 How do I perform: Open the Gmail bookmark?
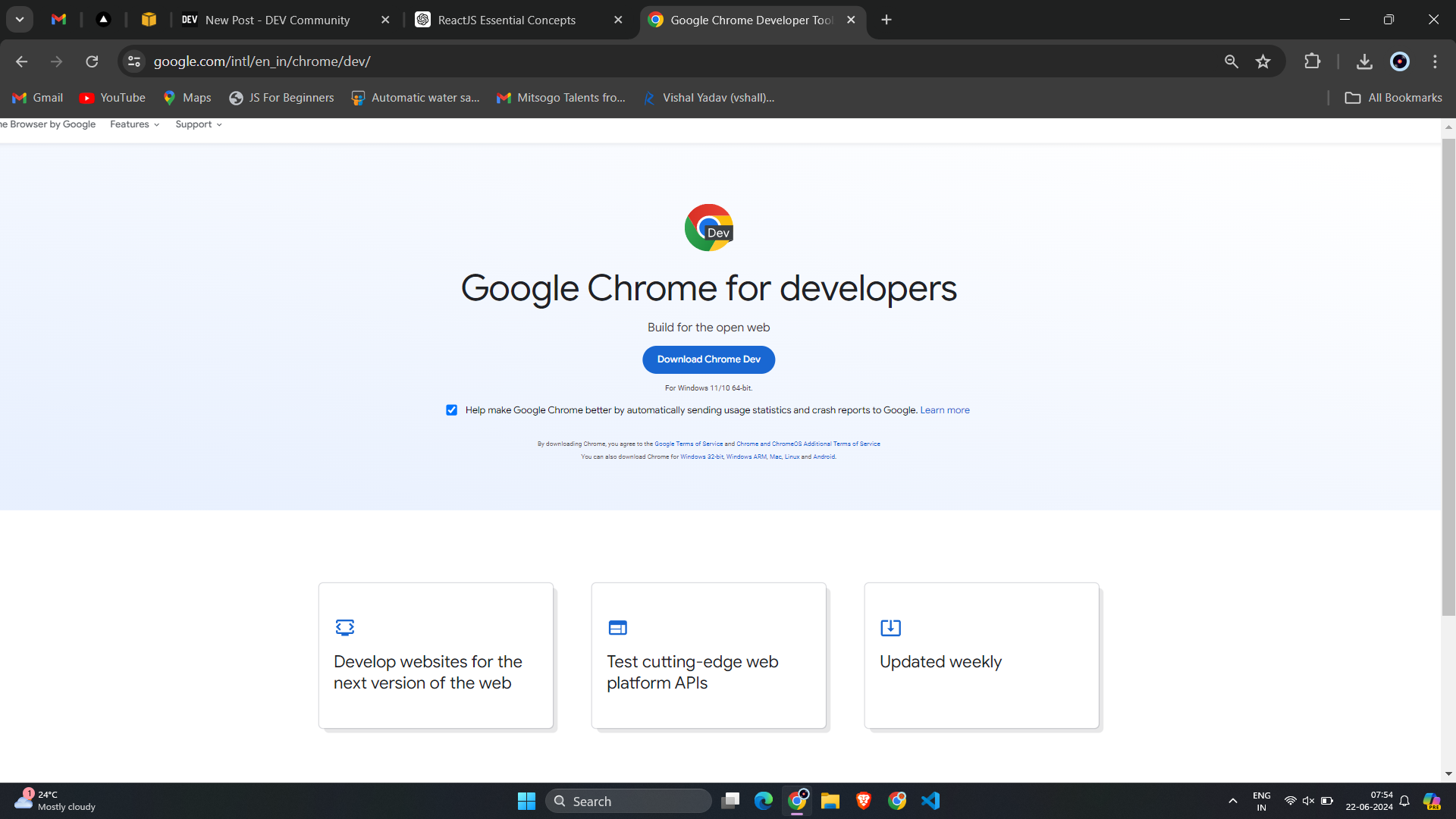click(x=37, y=98)
